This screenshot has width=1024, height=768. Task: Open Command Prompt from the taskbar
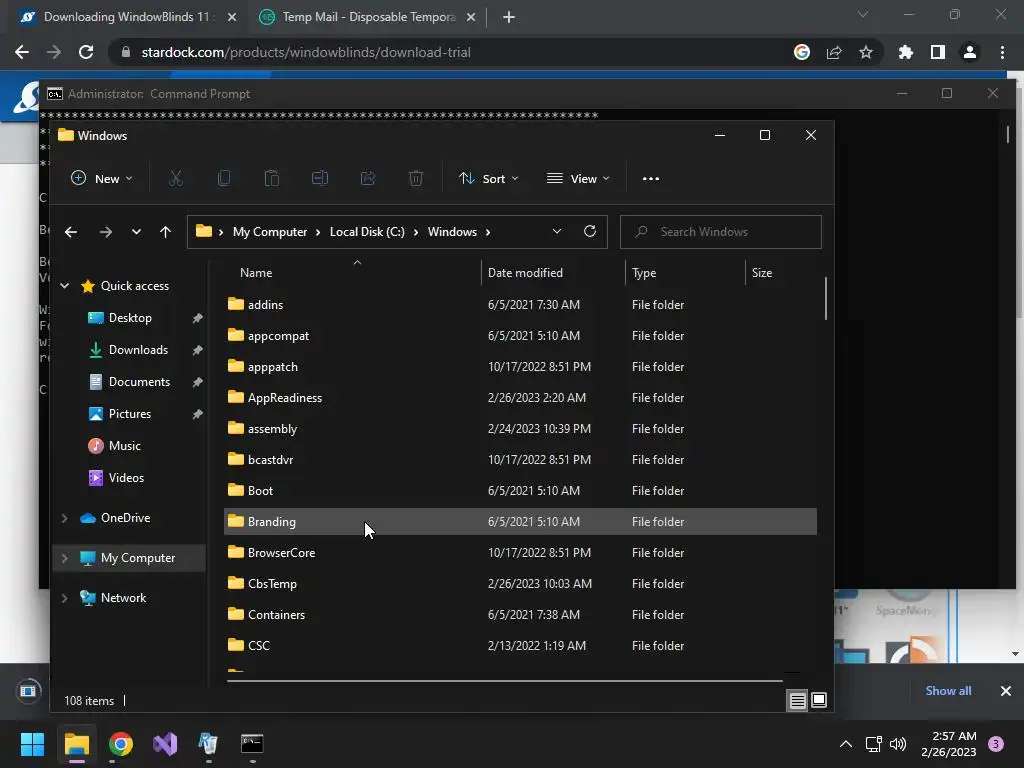pos(252,744)
